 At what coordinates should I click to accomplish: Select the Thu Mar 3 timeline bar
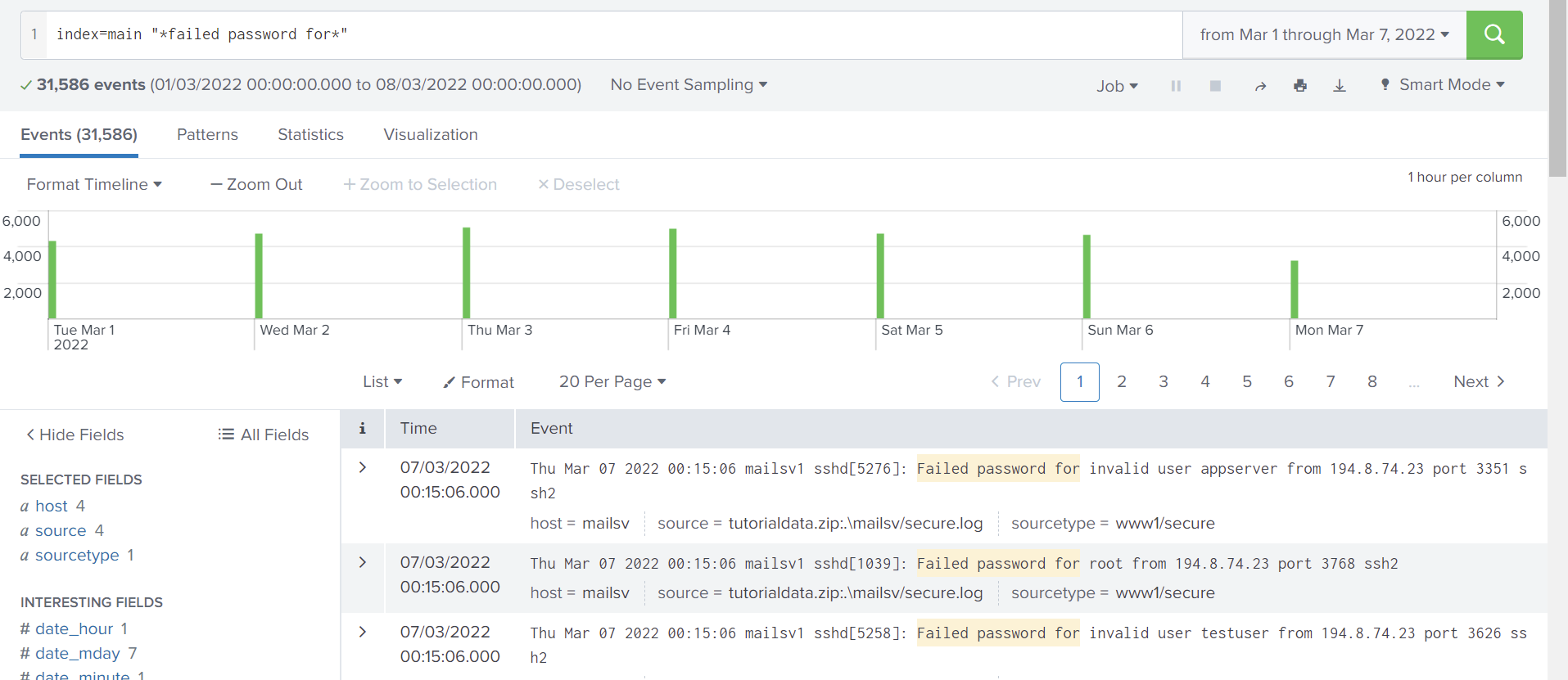tap(467, 272)
